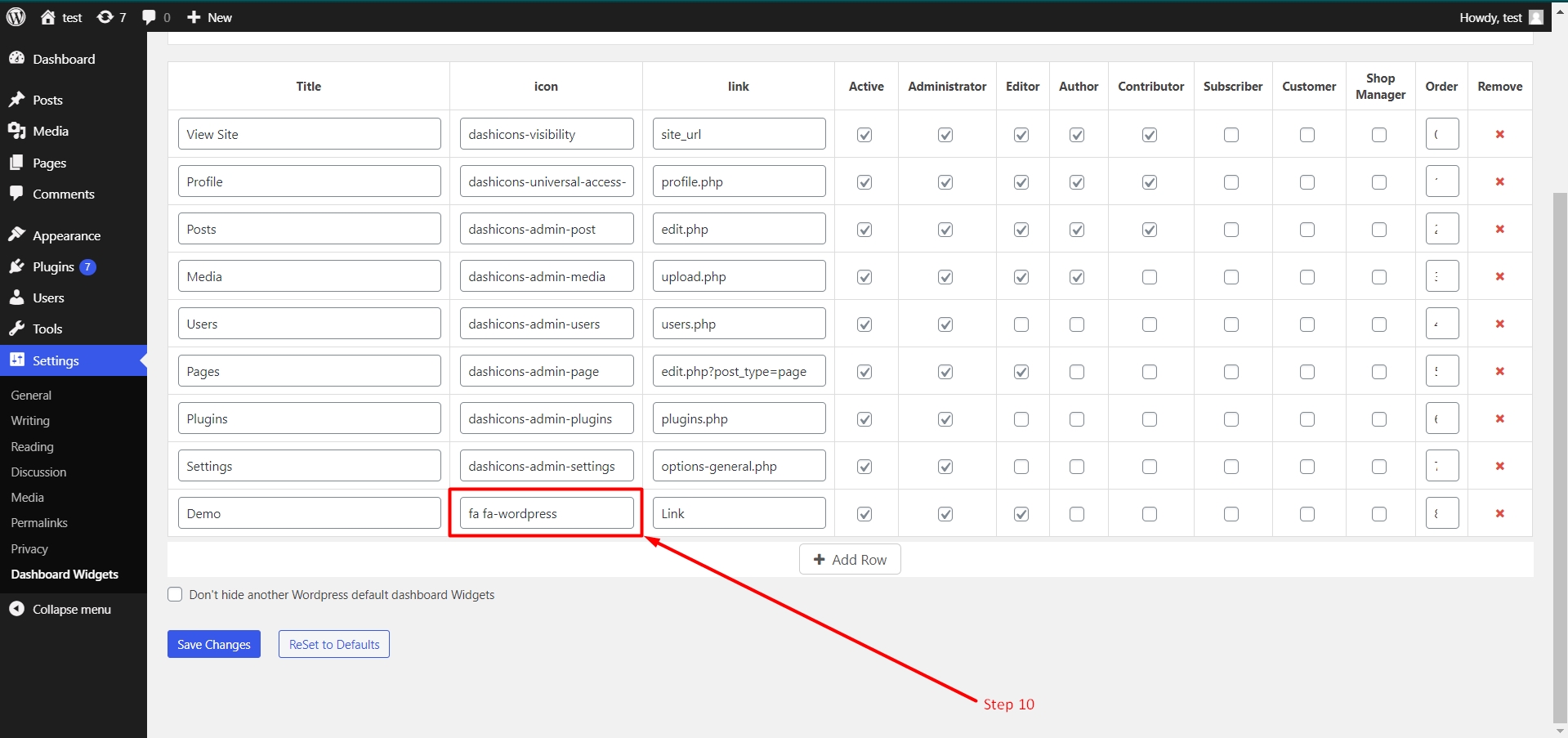Screen dimensions: 1568x738
Task: Open the updates icon showing 7
Action: coord(111,17)
